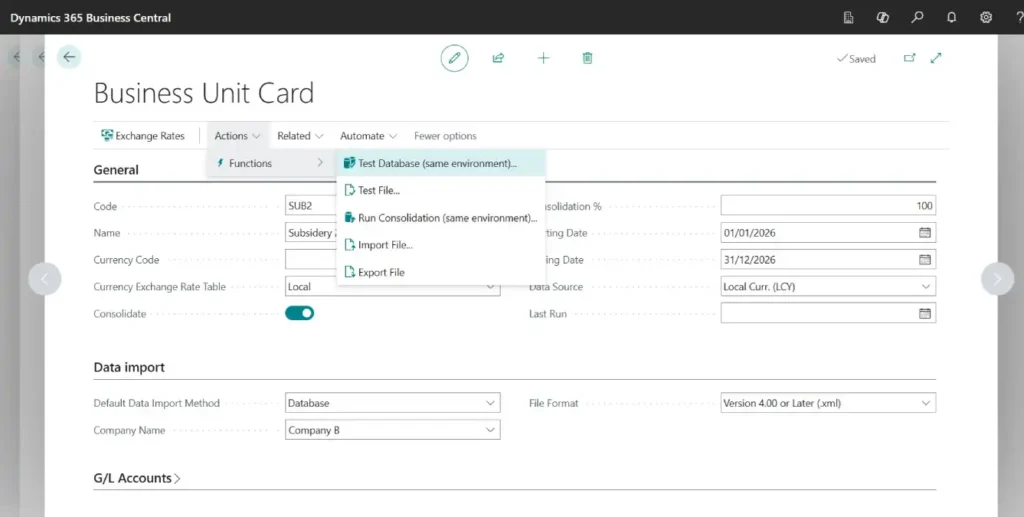Open Last Run calendar picker
The width and height of the screenshot is (1024, 517).
point(925,313)
